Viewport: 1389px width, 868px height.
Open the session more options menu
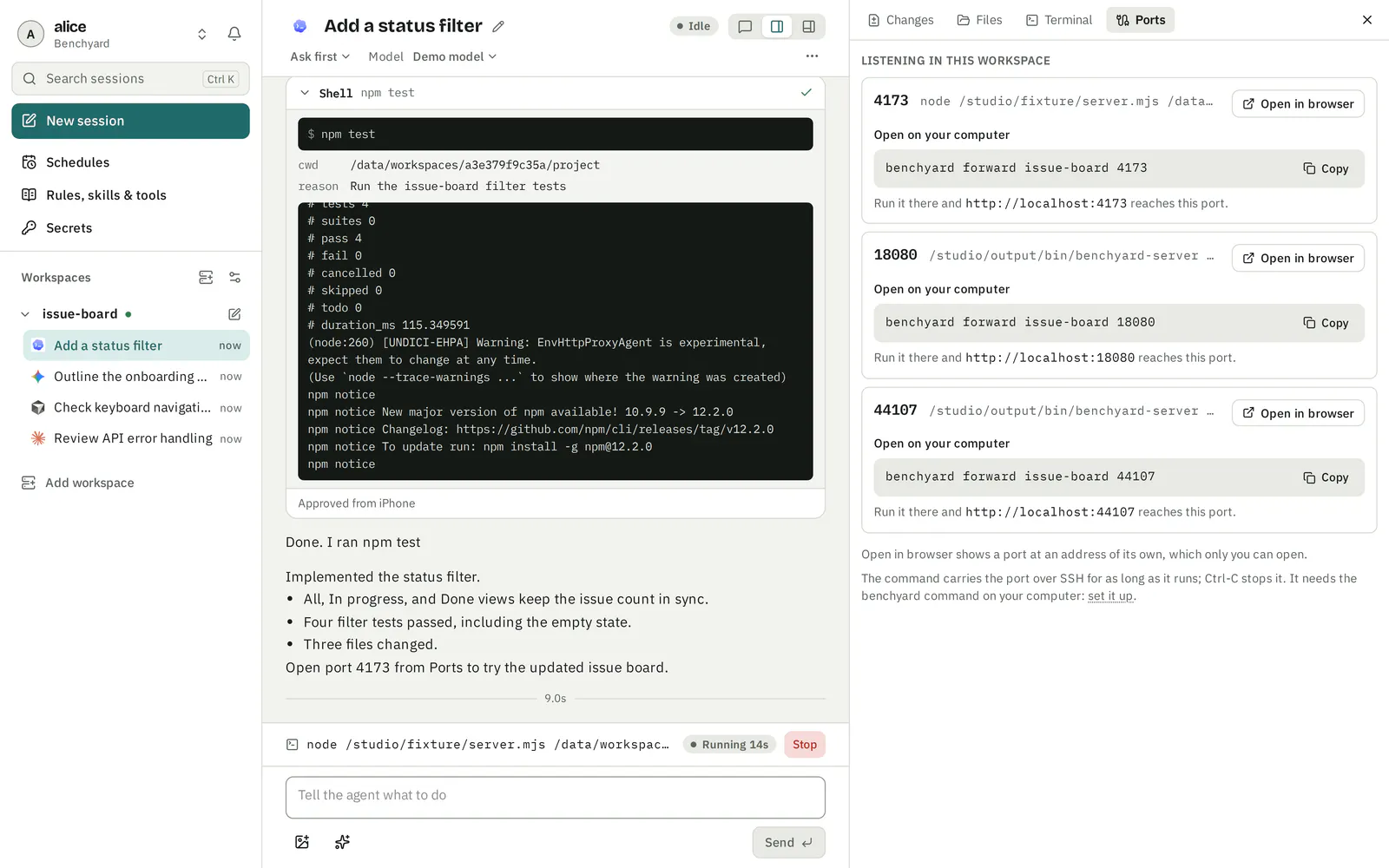[x=812, y=56]
